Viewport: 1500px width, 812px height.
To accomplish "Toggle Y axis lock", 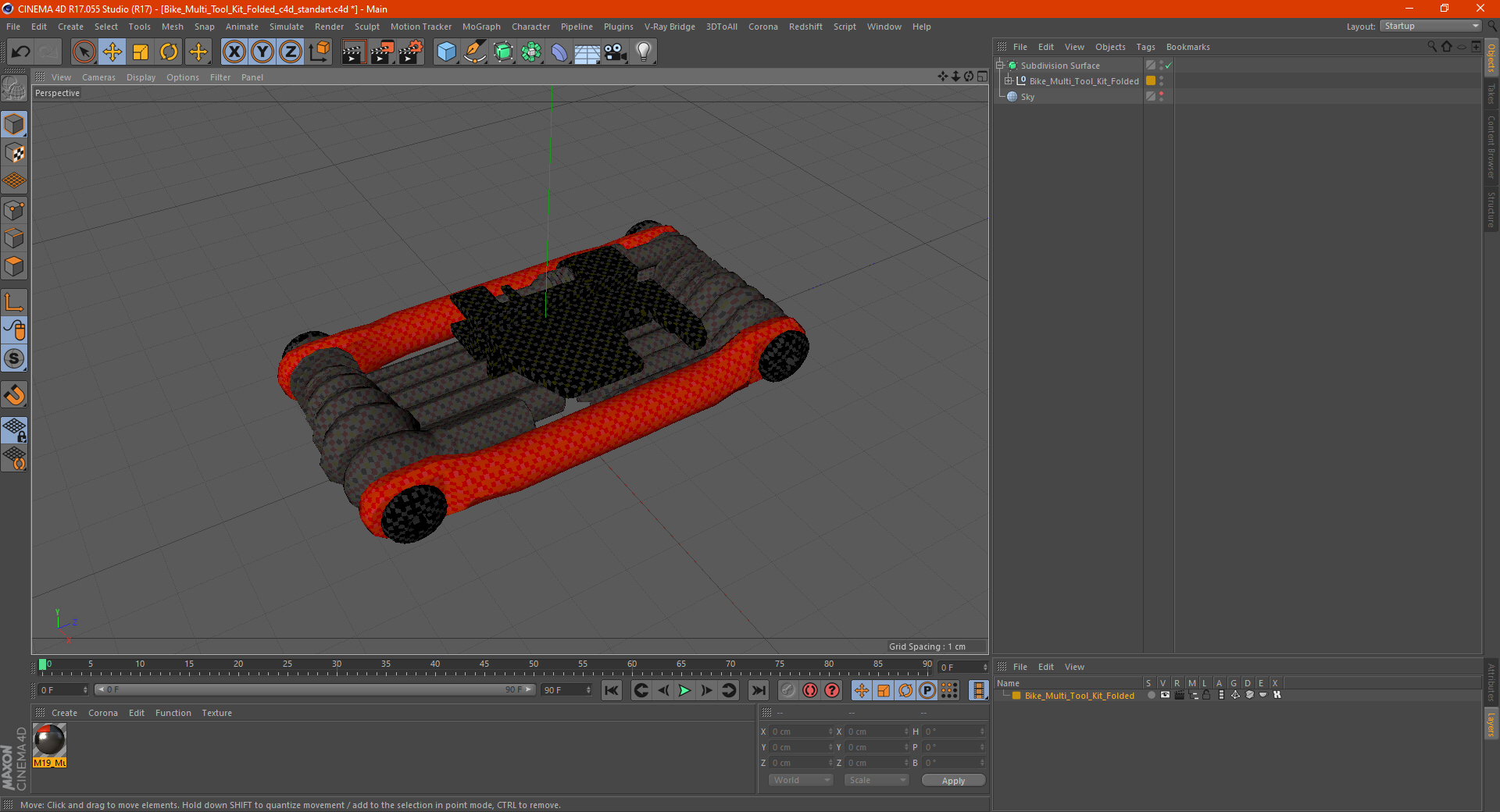I will 262,52.
